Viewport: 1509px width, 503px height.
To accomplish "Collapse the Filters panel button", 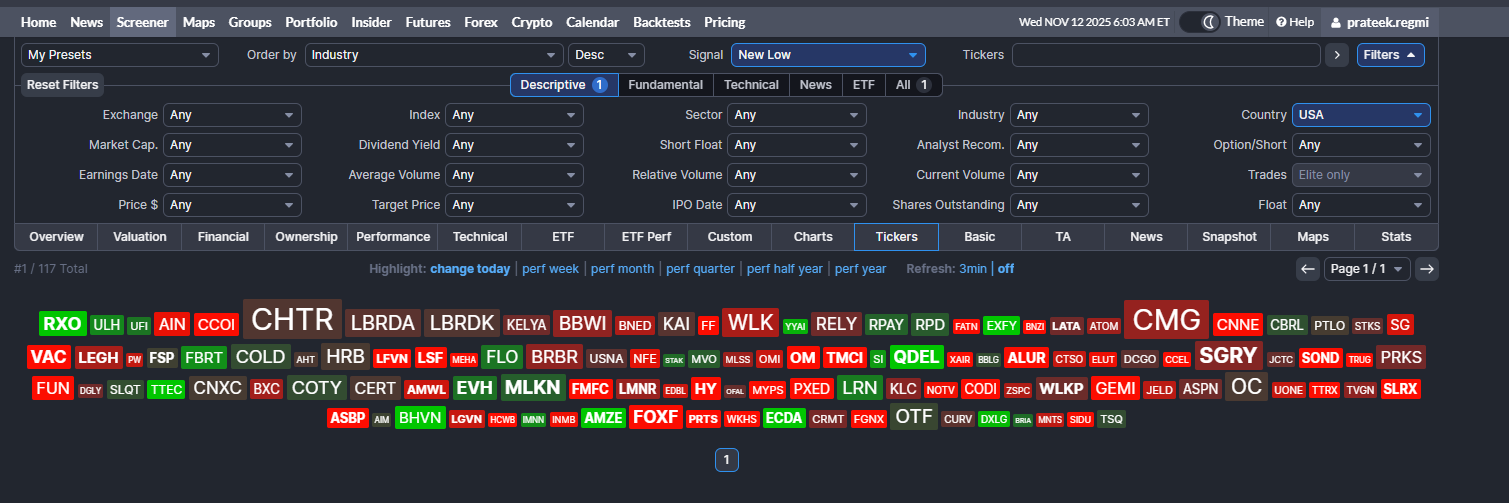I will (1391, 55).
